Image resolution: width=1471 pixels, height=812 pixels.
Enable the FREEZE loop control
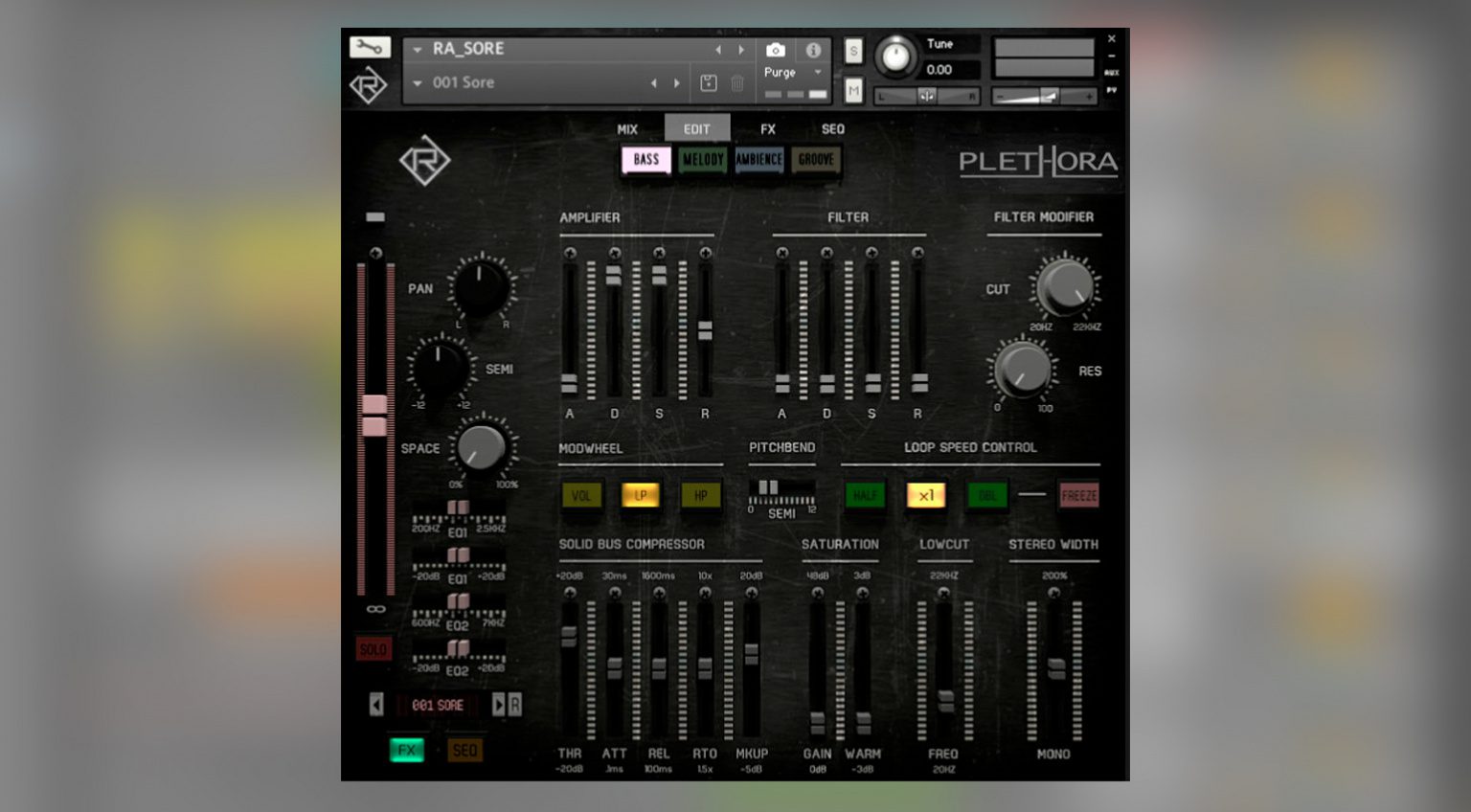[x=1078, y=495]
